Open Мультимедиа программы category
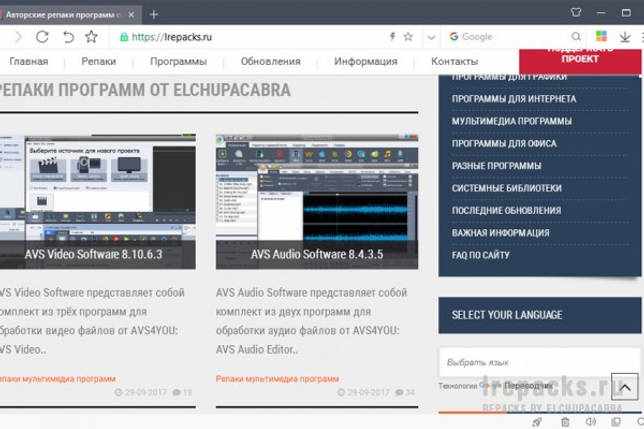Viewport: 644px width, 429px height. (512, 121)
